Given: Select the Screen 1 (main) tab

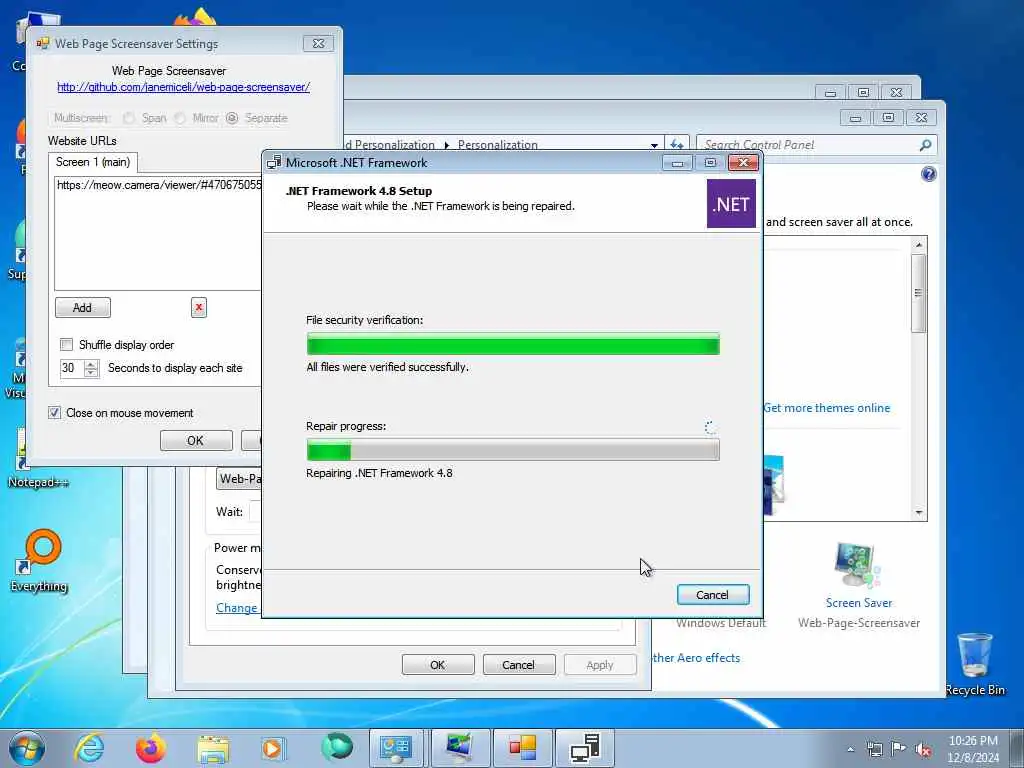Looking at the screenshot, I should [x=93, y=162].
